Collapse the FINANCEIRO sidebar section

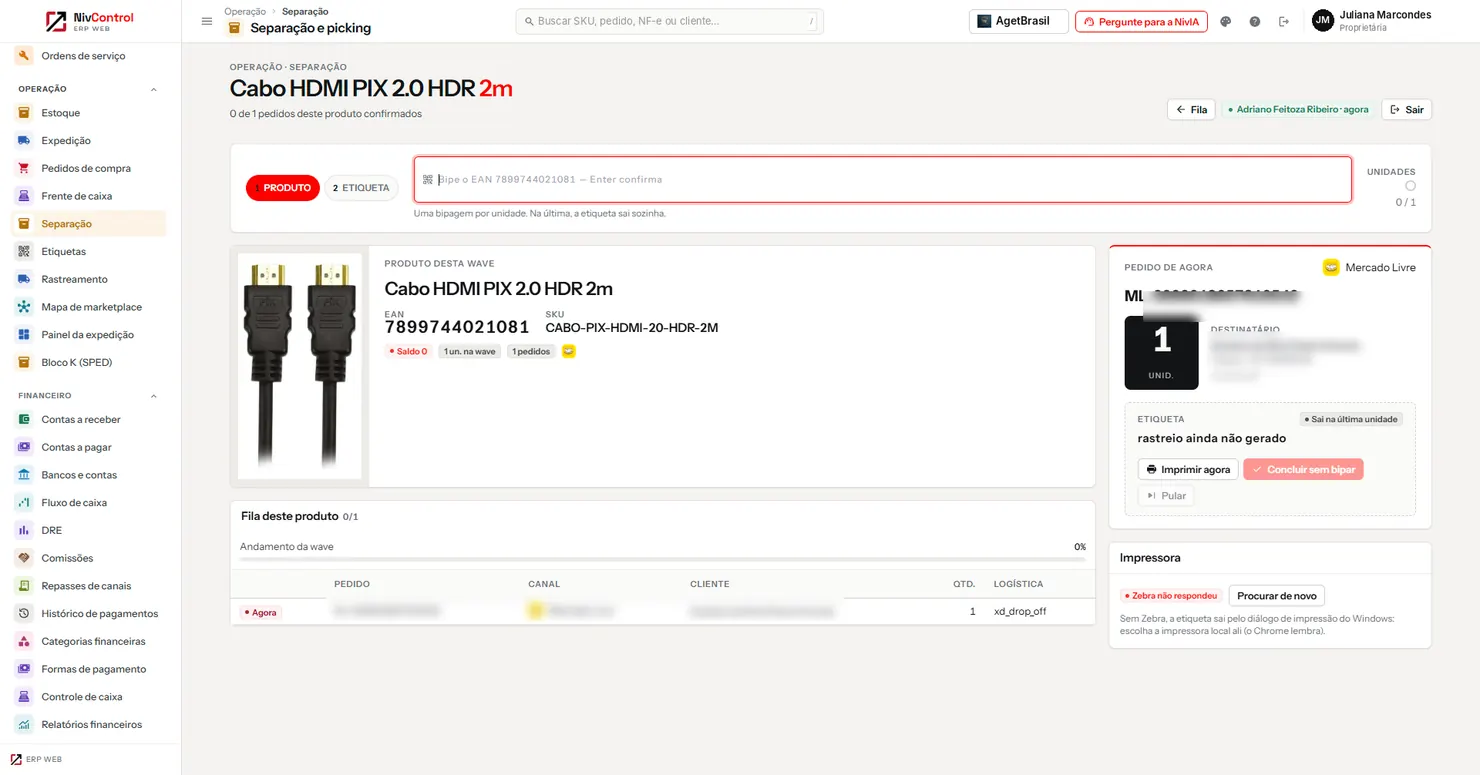click(154, 396)
